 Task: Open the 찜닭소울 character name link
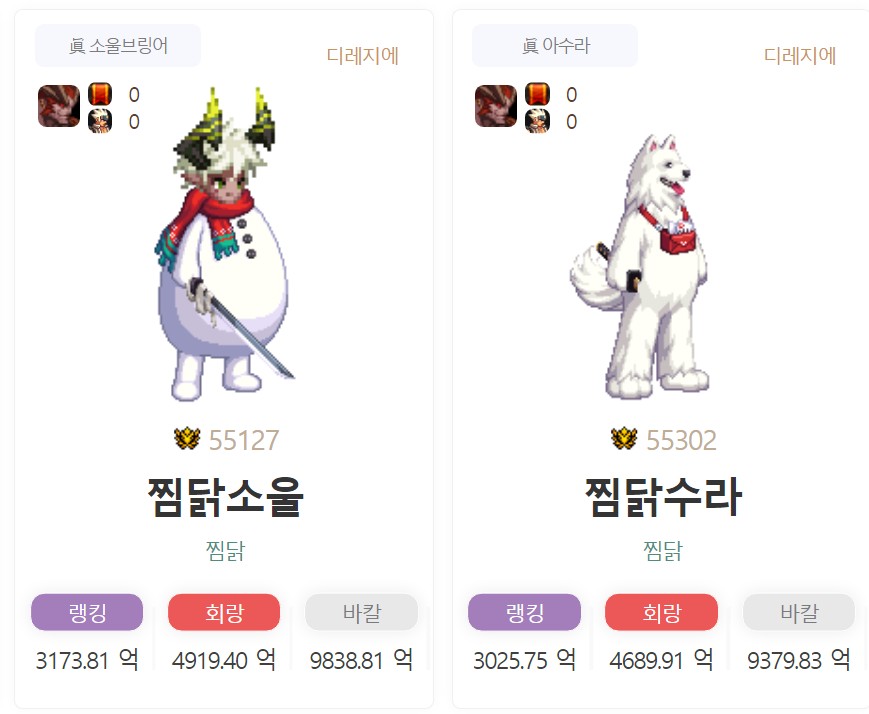coord(226,497)
